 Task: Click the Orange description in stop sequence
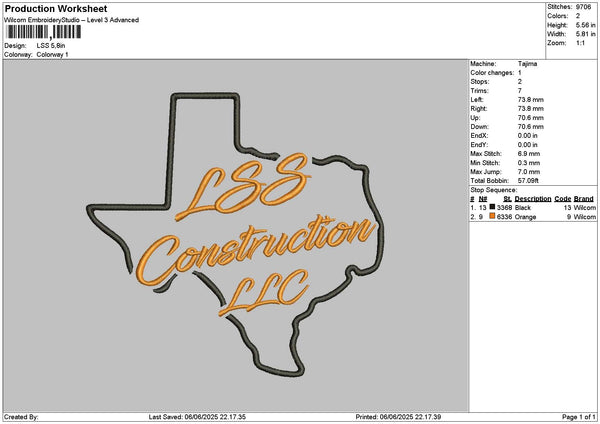point(525,217)
